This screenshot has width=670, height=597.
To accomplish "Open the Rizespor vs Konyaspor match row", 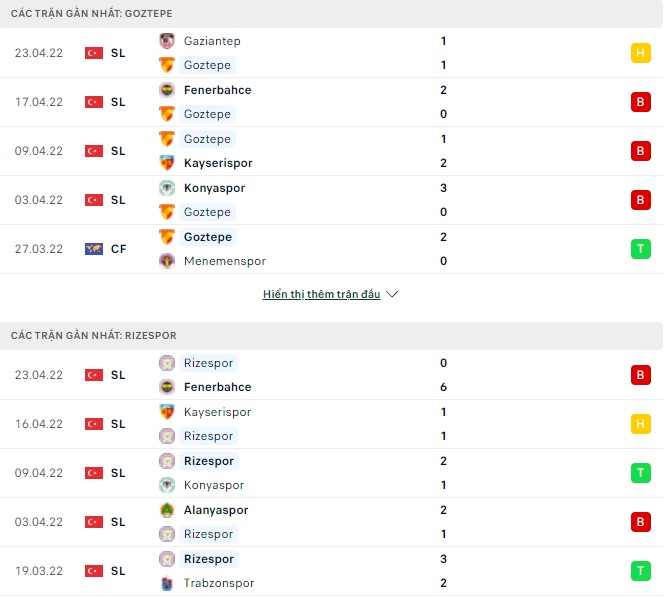I will point(330,473).
